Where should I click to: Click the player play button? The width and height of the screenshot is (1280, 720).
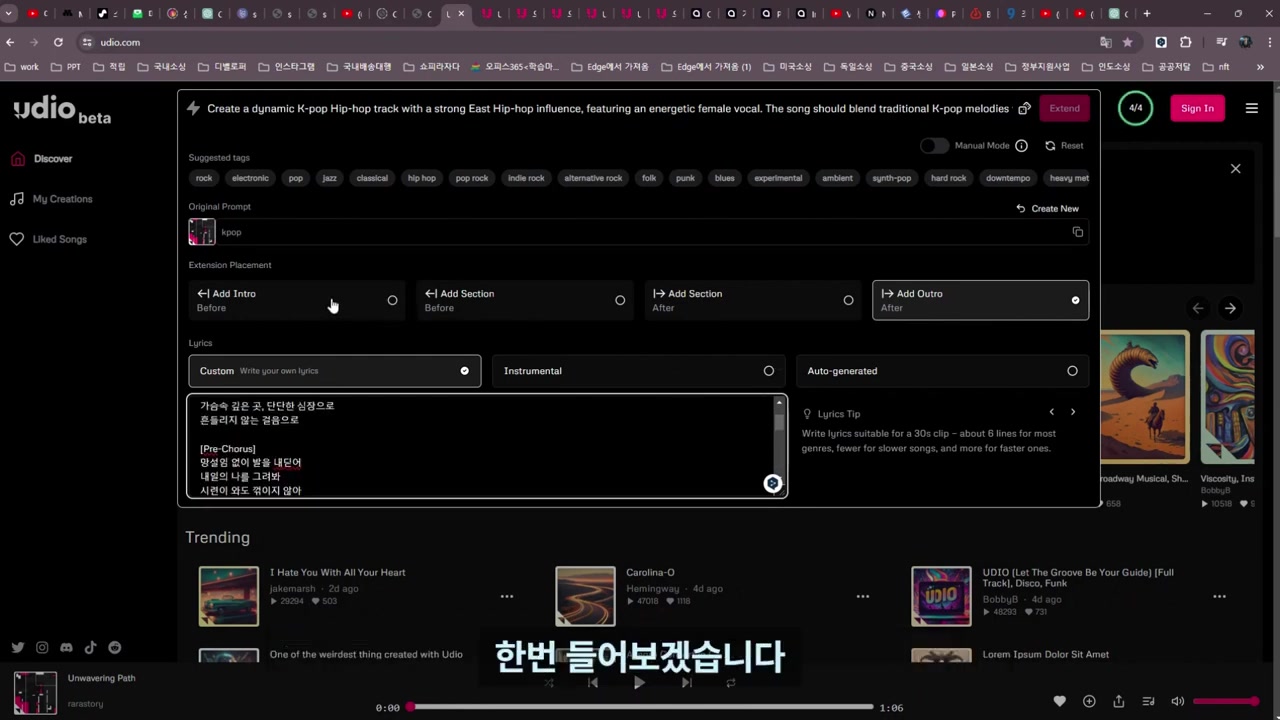coord(639,683)
